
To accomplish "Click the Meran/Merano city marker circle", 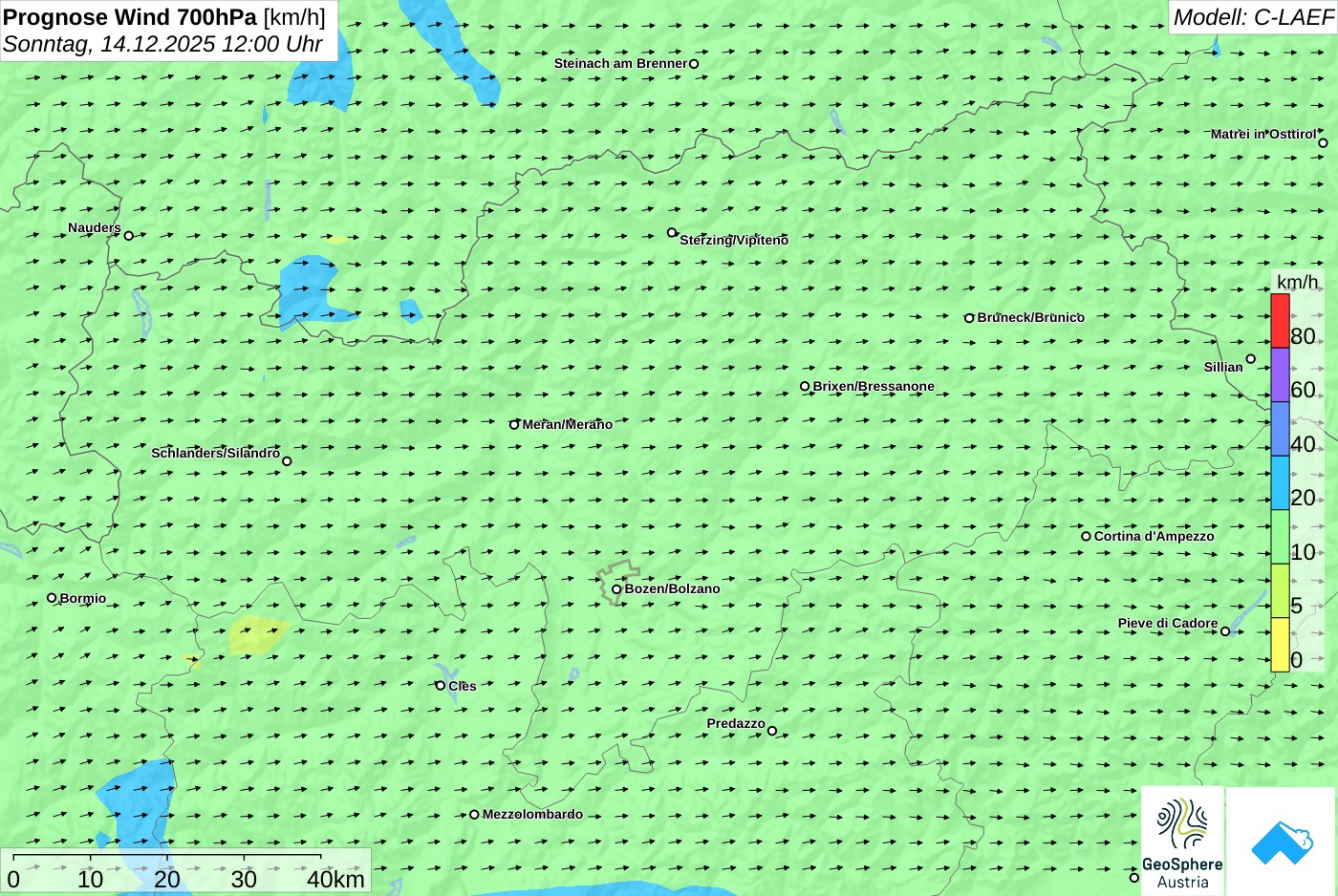I will (x=514, y=424).
